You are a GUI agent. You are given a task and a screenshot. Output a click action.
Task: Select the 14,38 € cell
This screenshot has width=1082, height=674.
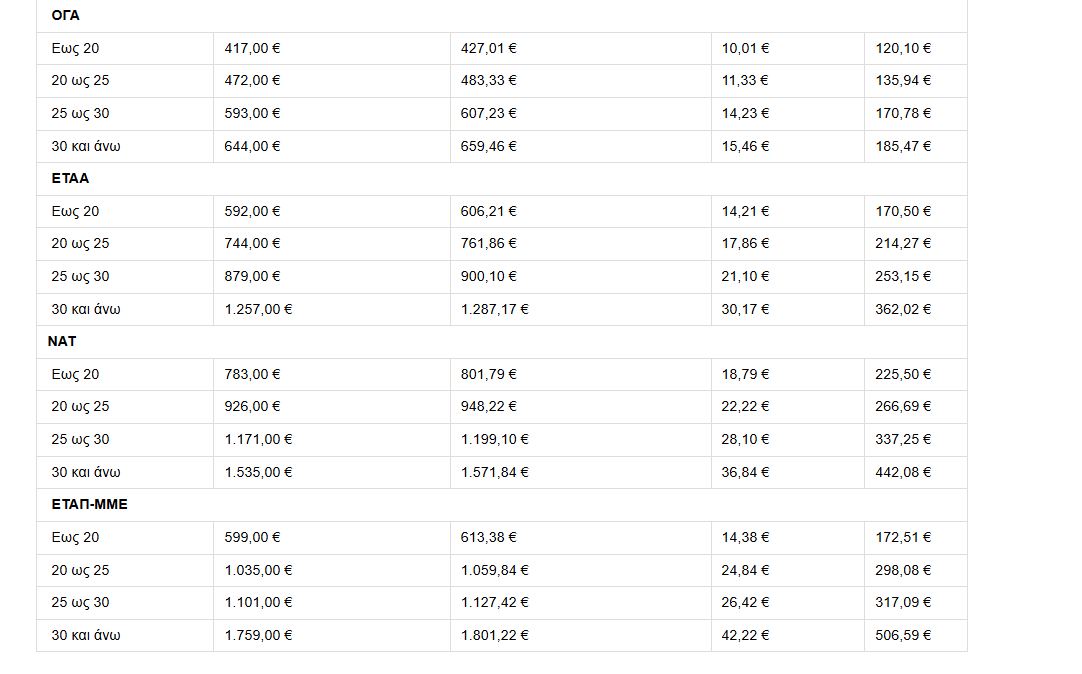tap(745, 538)
